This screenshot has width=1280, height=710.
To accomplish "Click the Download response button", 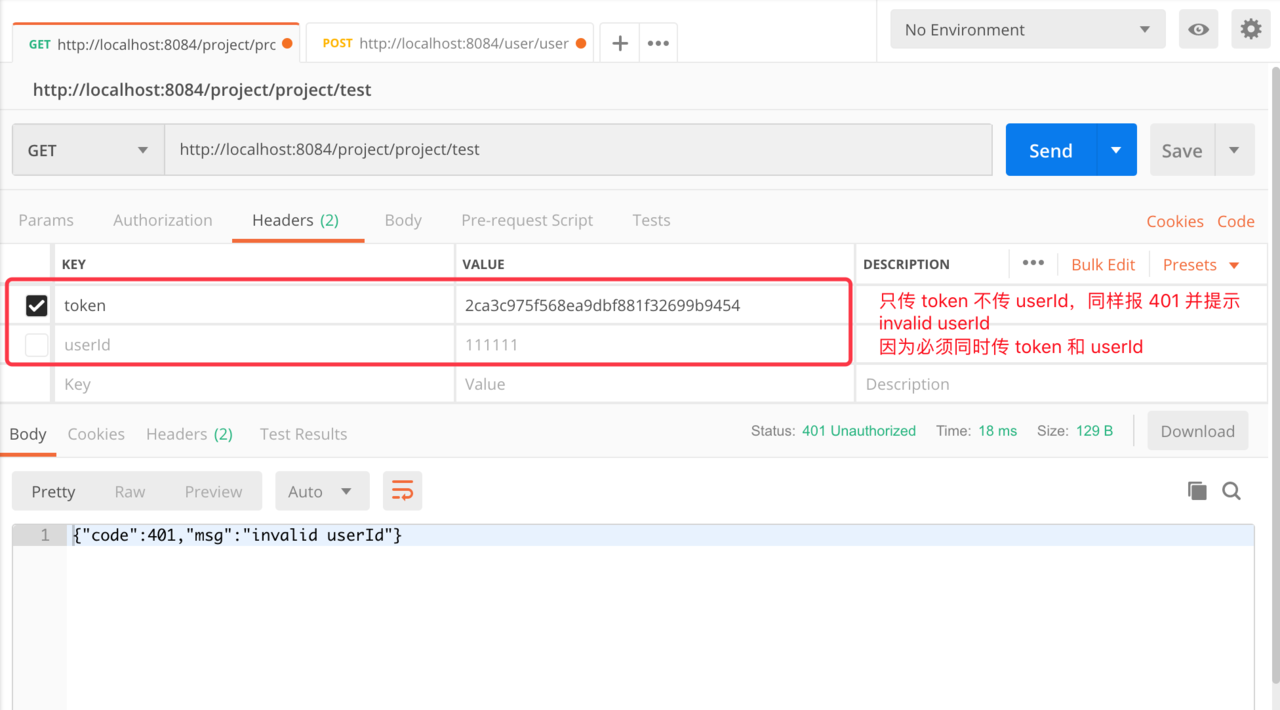I will [x=1197, y=431].
